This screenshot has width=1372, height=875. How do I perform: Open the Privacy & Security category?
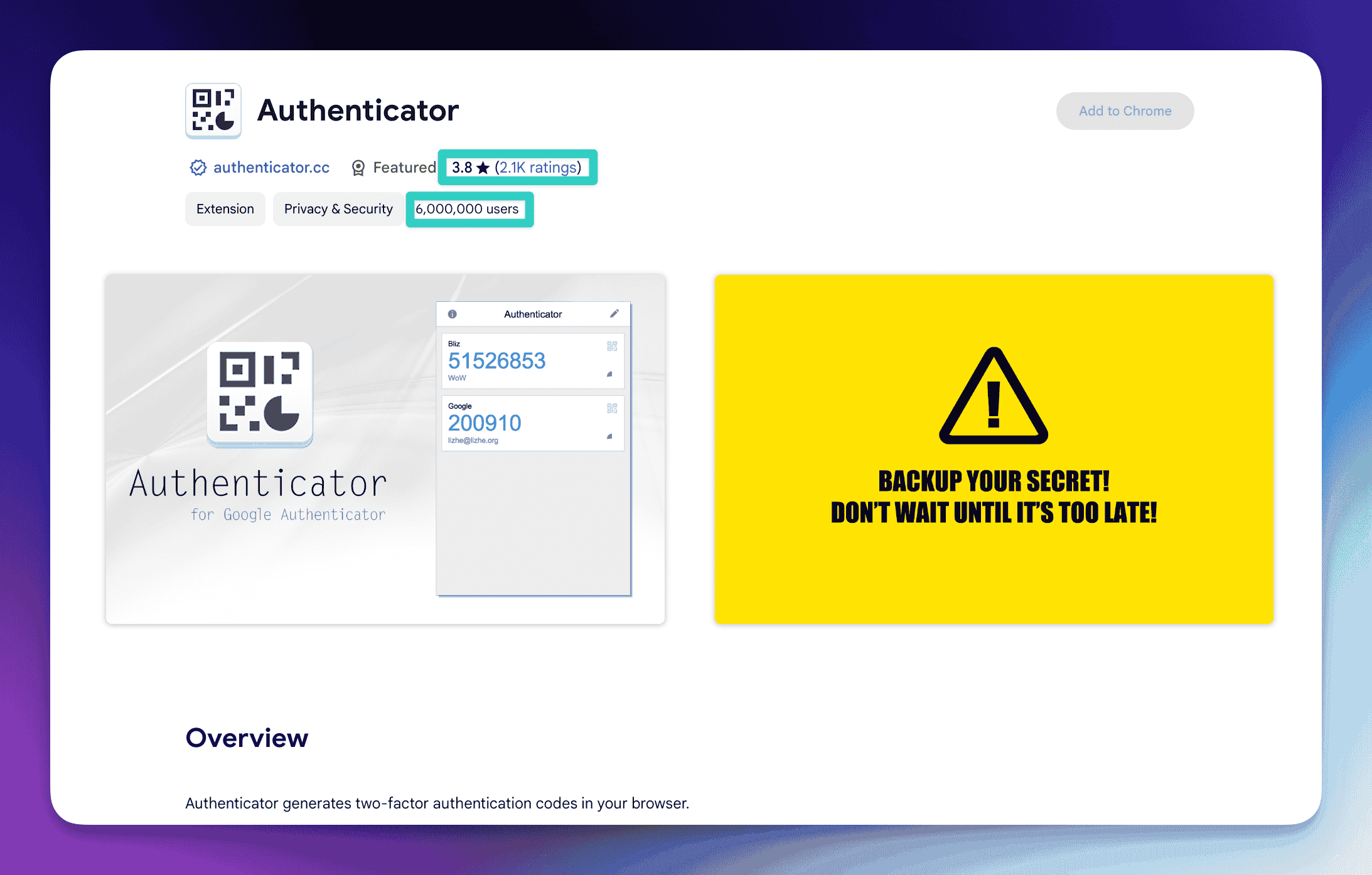click(338, 208)
